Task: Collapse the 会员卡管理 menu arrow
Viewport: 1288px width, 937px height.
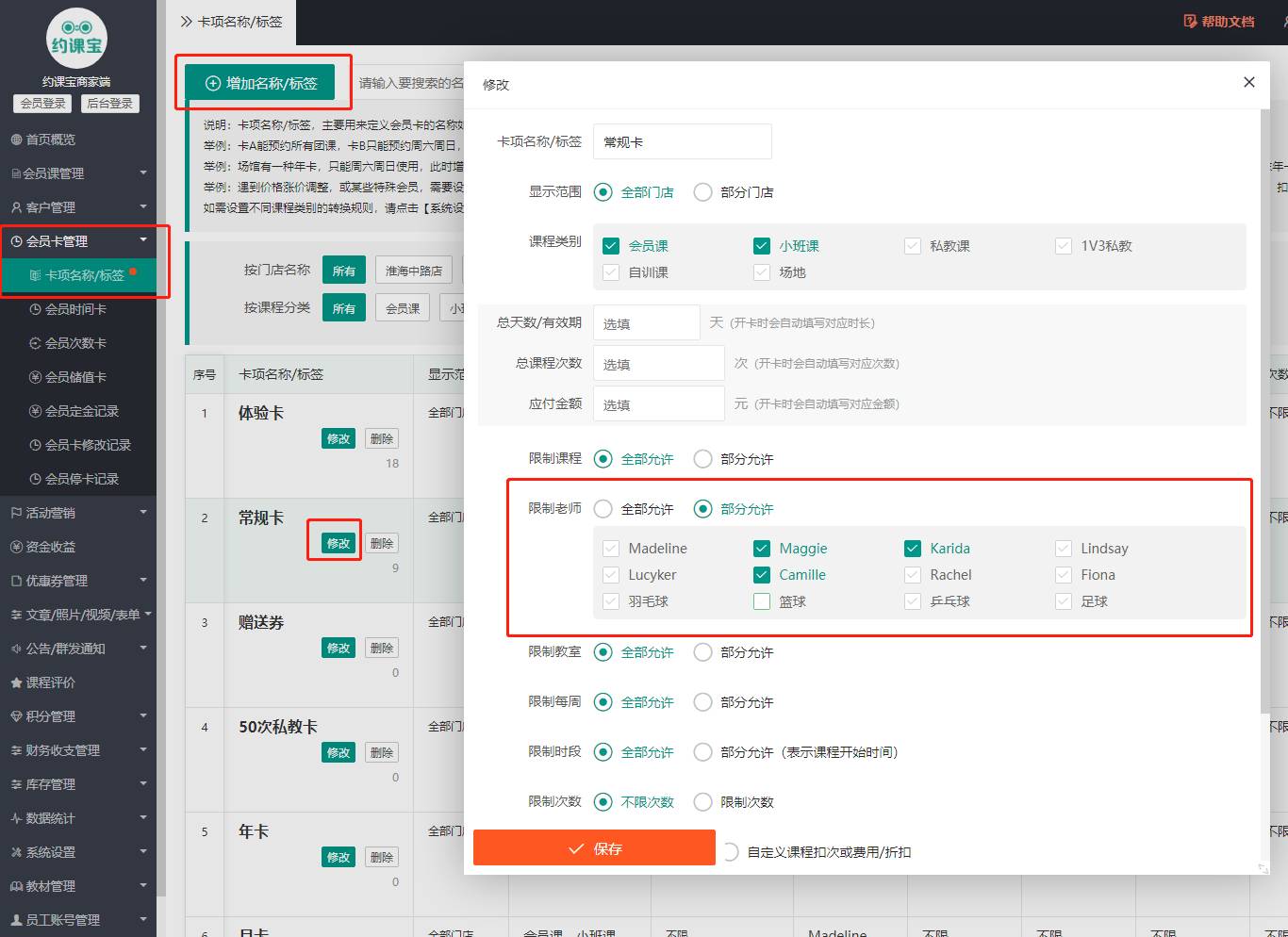Action: (x=143, y=240)
